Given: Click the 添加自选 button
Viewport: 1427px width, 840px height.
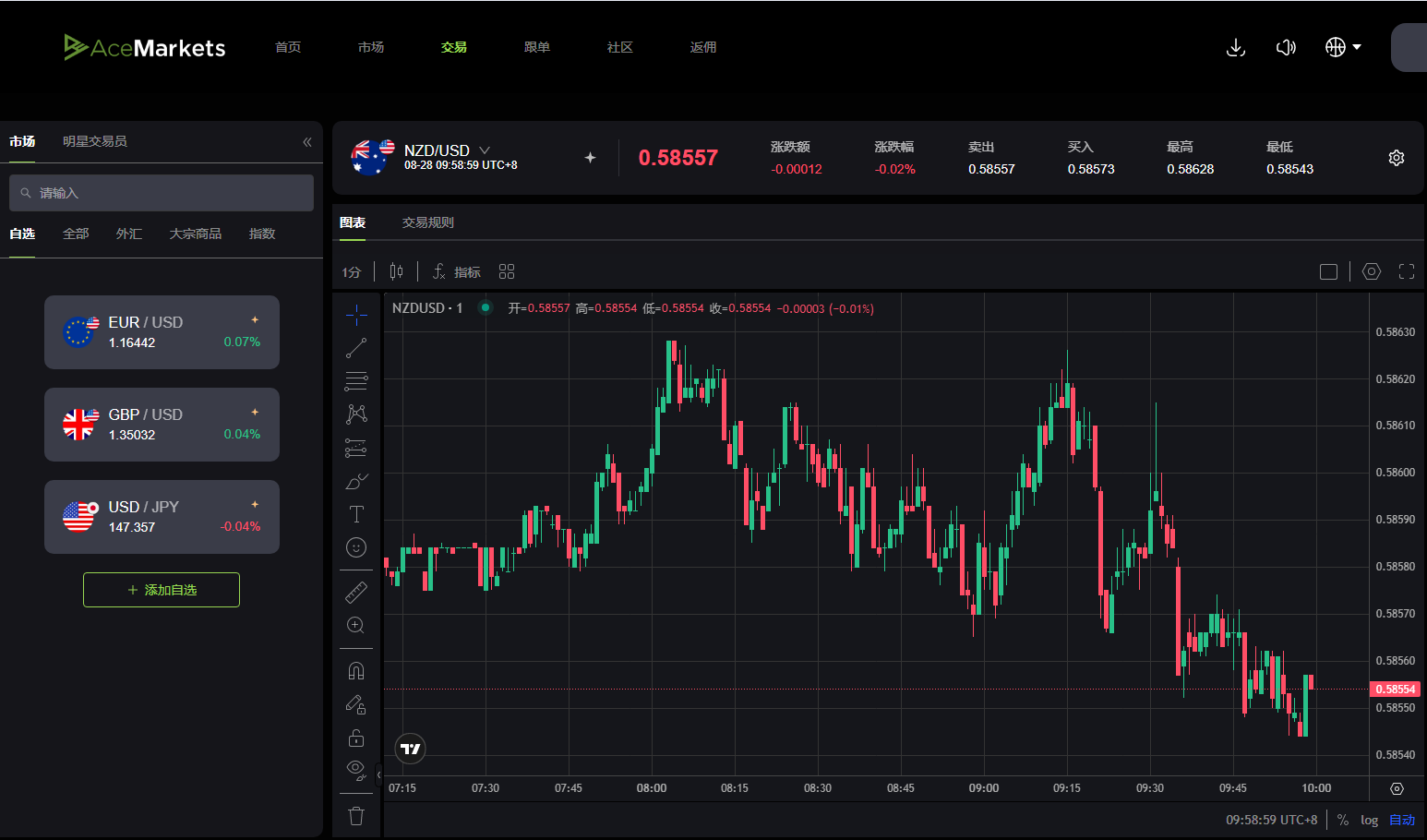Looking at the screenshot, I should [161, 590].
